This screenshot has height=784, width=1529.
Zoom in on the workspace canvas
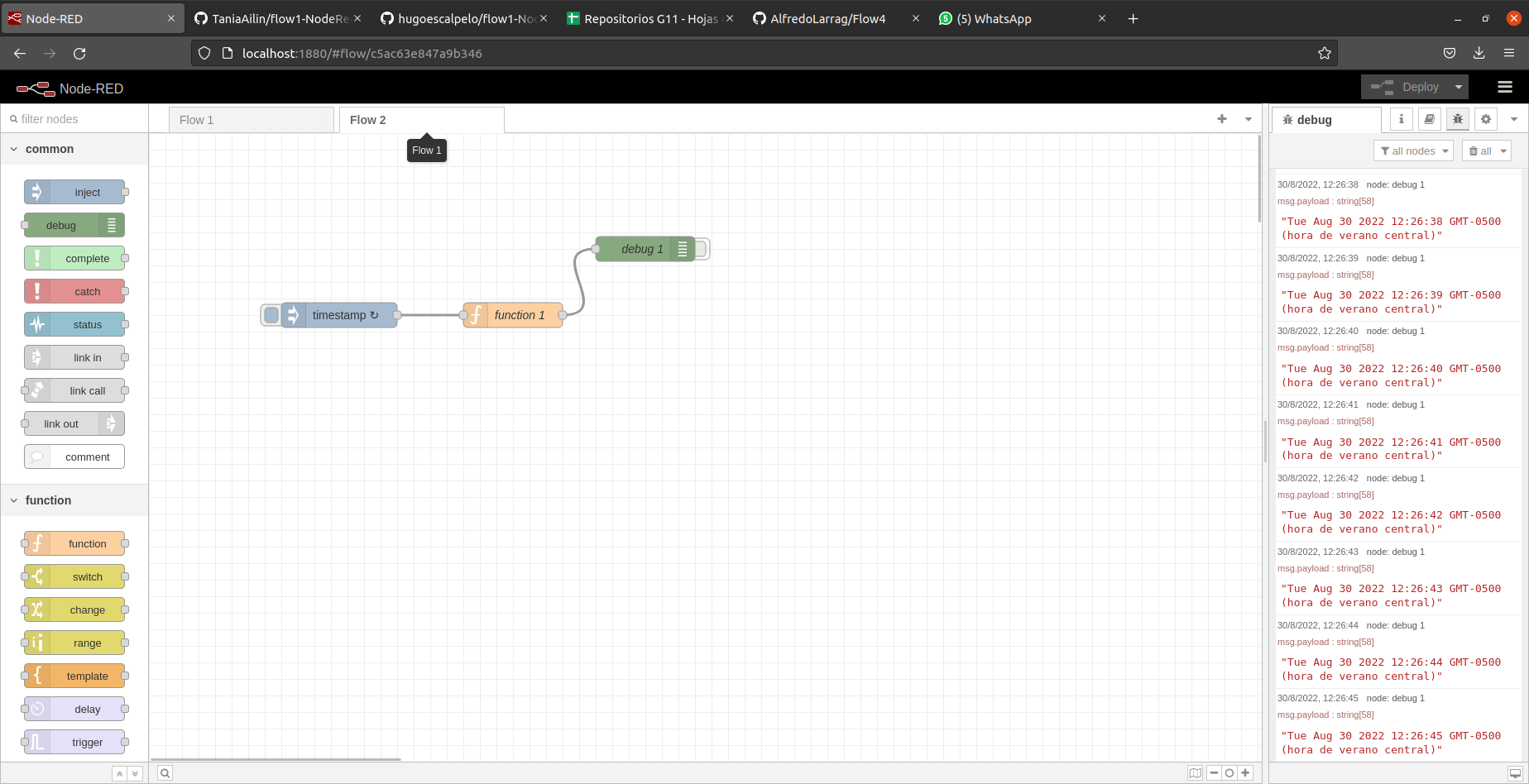pos(1245,772)
